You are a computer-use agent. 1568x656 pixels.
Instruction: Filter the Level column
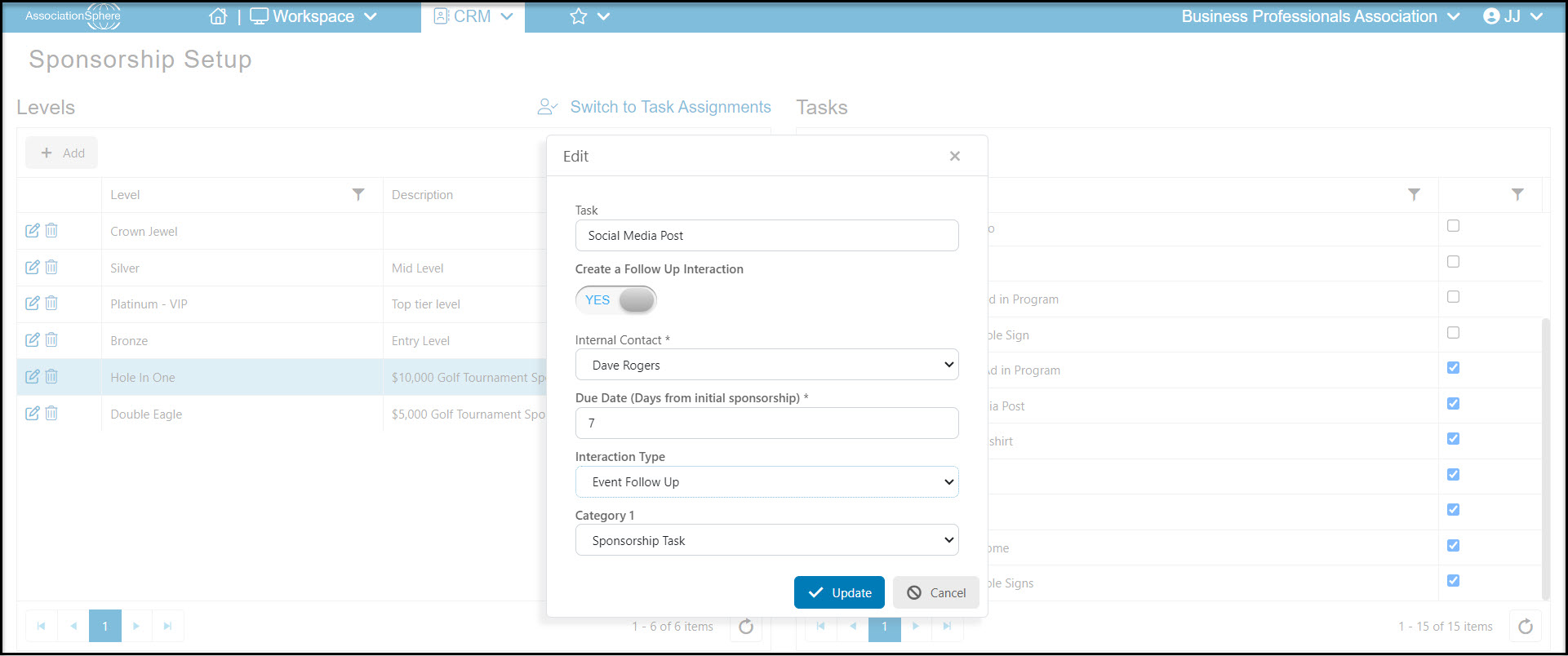(x=358, y=194)
